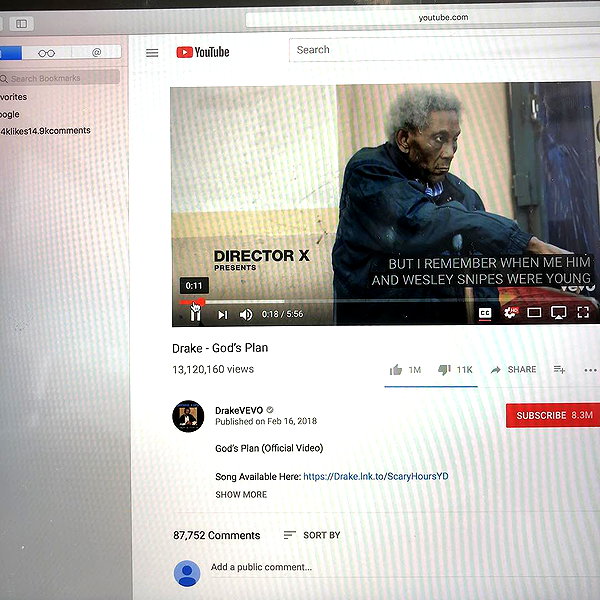Open the more actions ellipsis menu
Viewport: 600px width, 600px height.
[x=590, y=370]
